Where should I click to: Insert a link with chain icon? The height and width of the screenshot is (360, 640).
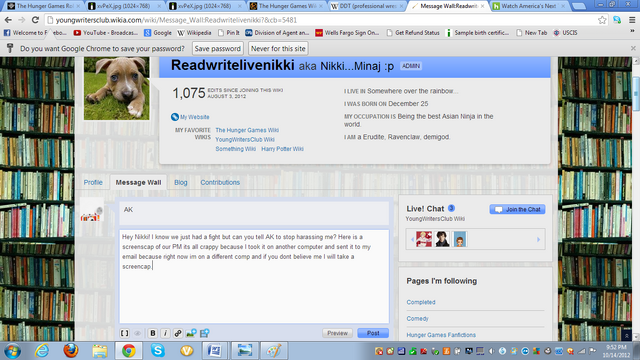pos(178,333)
